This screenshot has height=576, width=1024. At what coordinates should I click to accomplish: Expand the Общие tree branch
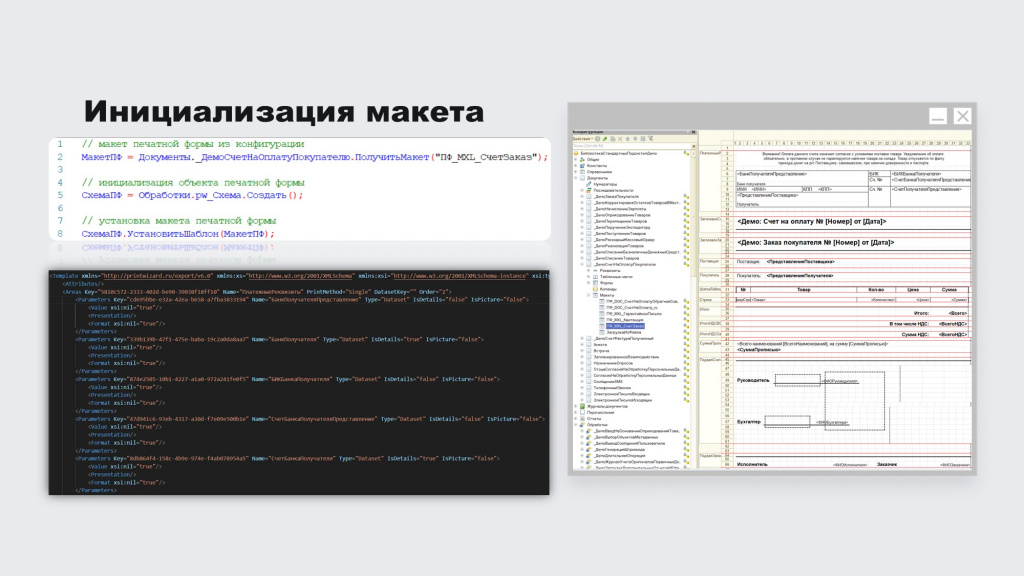(x=575, y=159)
